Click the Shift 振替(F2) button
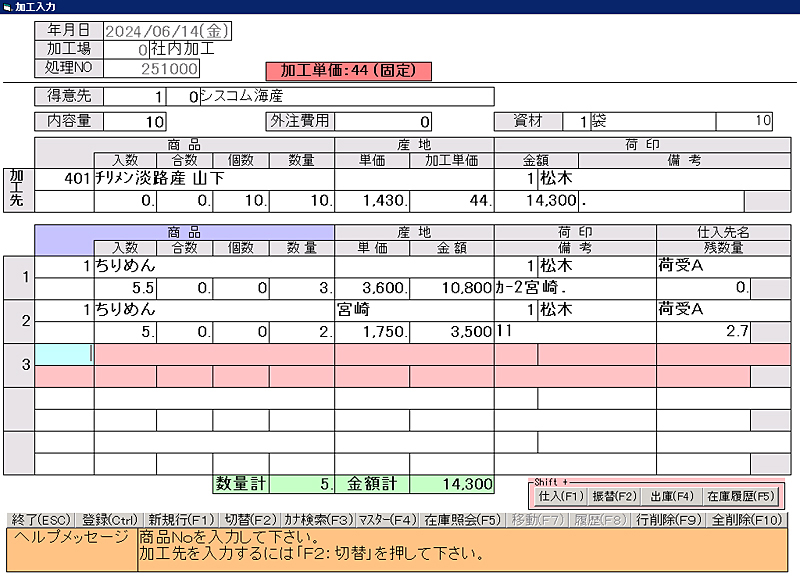 (x=614, y=495)
